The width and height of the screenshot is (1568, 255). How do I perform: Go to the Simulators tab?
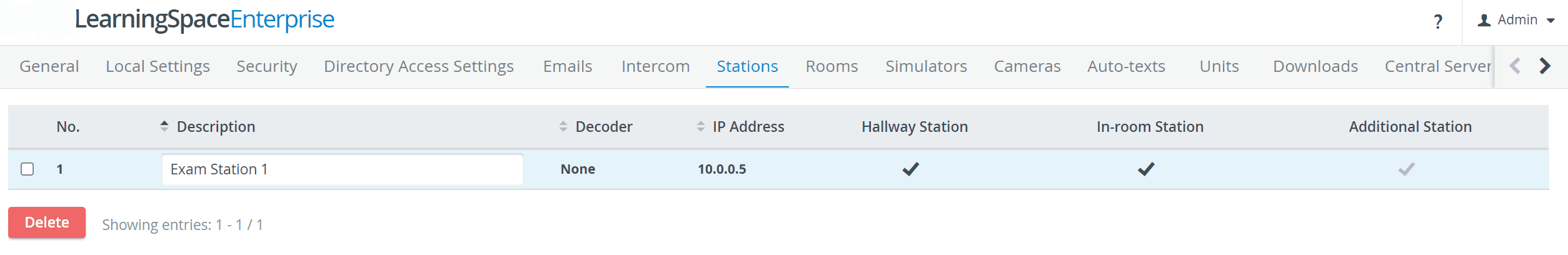(x=926, y=66)
